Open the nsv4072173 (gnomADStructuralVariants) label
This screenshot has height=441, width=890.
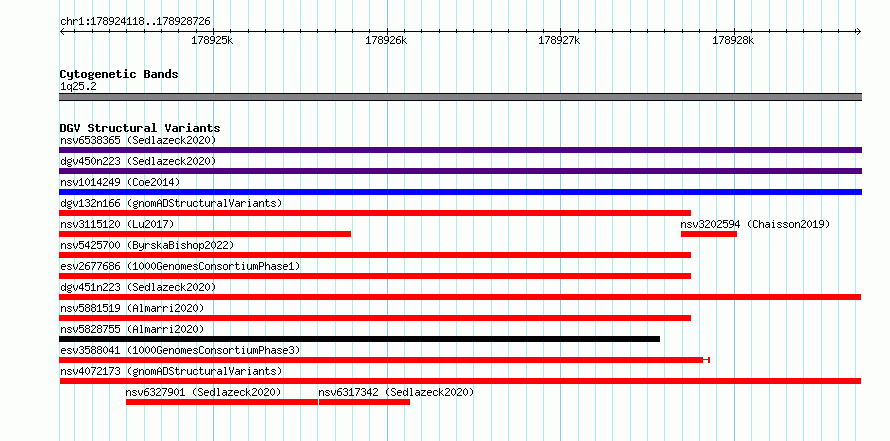click(171, 371)
